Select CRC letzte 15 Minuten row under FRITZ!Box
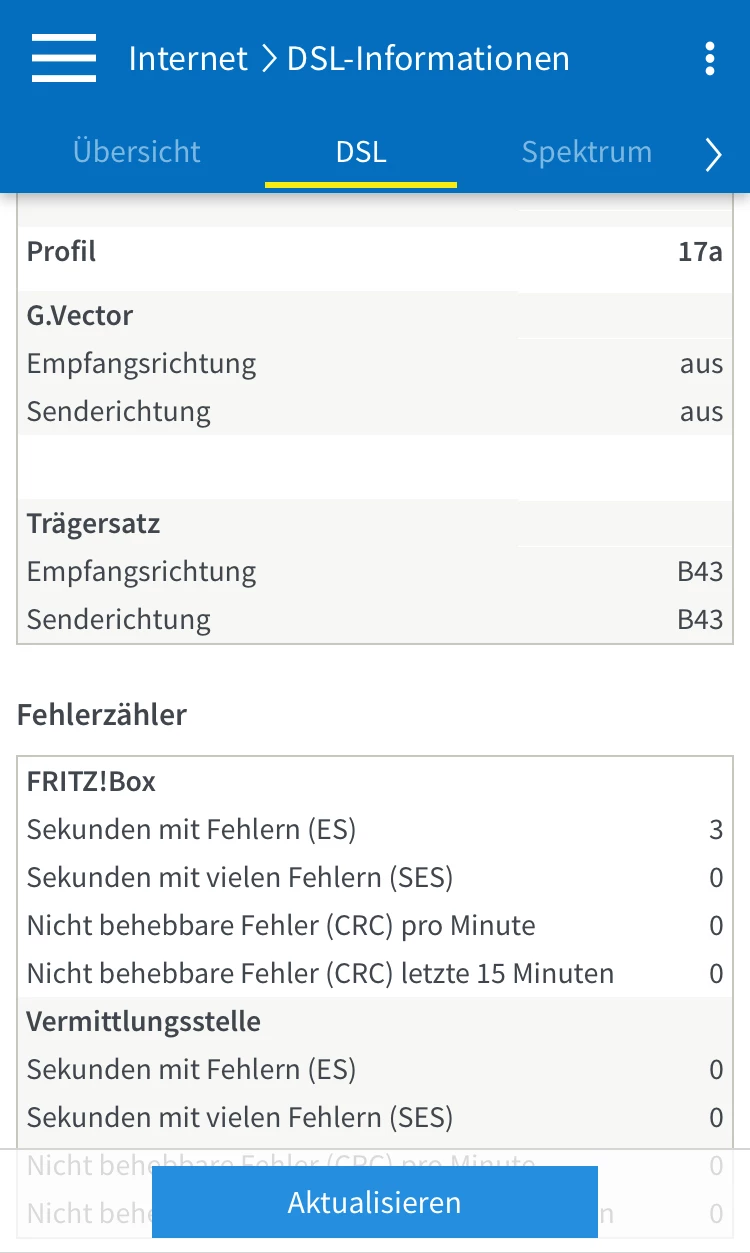750x1253 pixels. point(320,973)
